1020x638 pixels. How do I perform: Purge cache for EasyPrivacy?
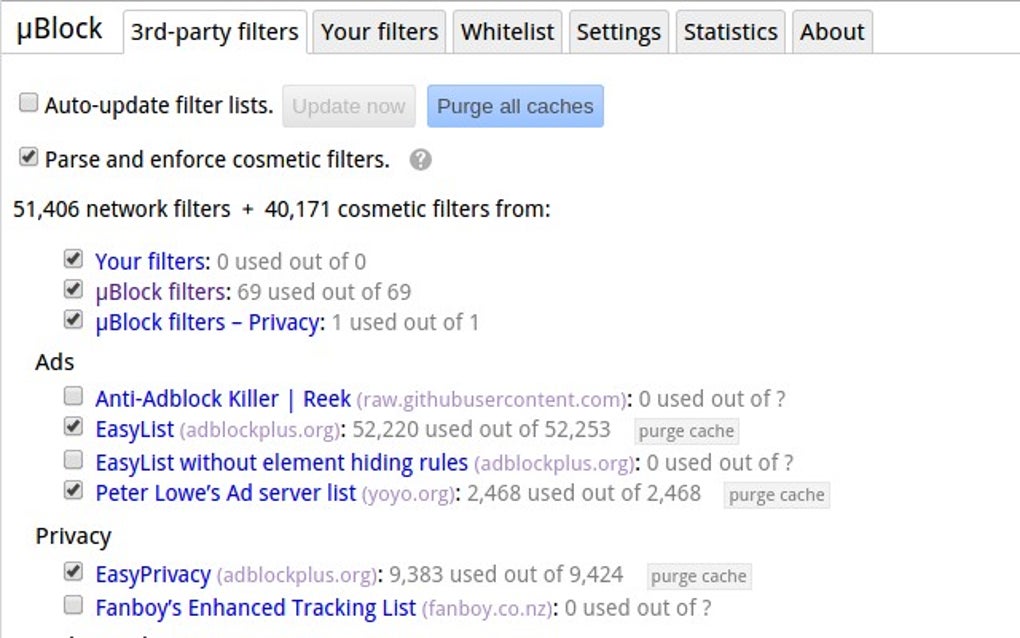click(x=698, y=577)
